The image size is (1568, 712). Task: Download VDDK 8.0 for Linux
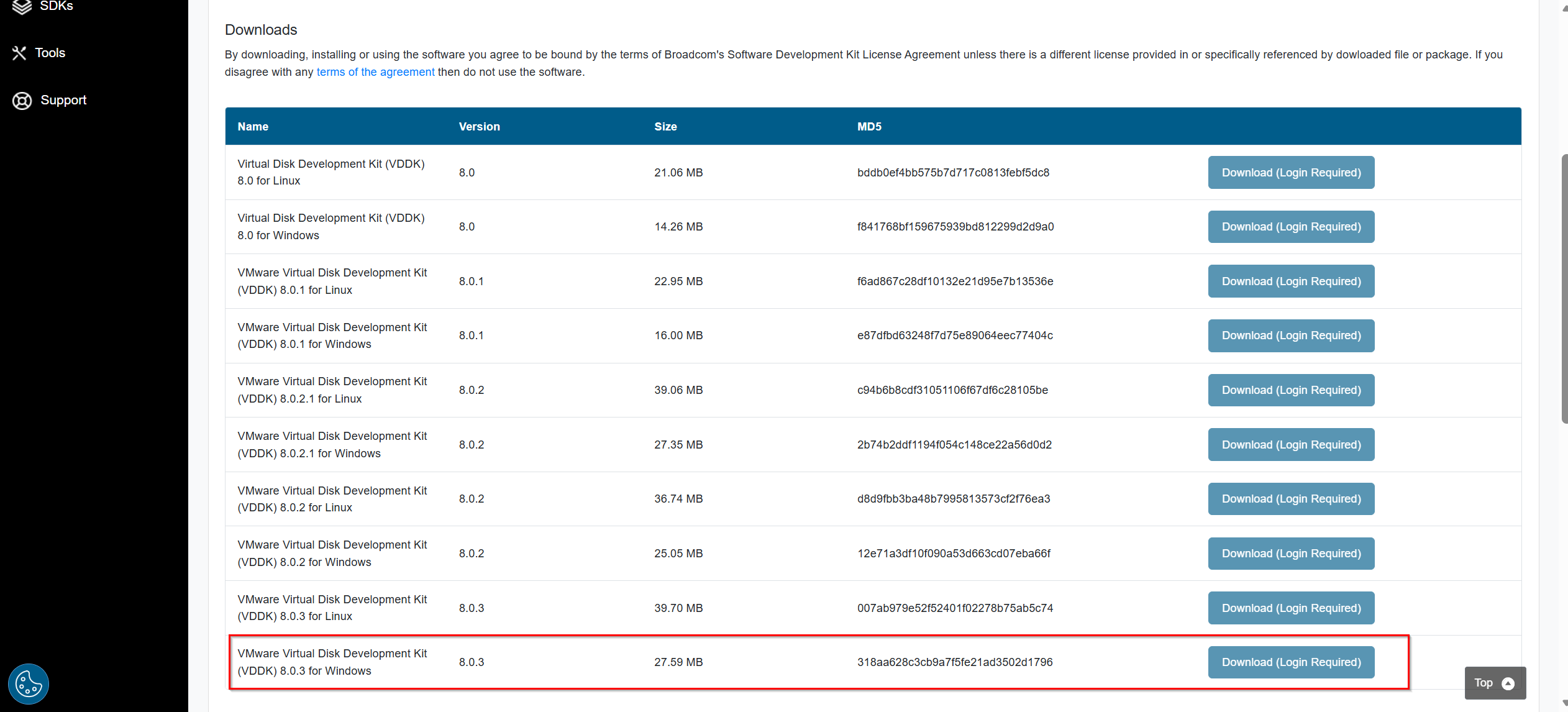(1291, 173)
